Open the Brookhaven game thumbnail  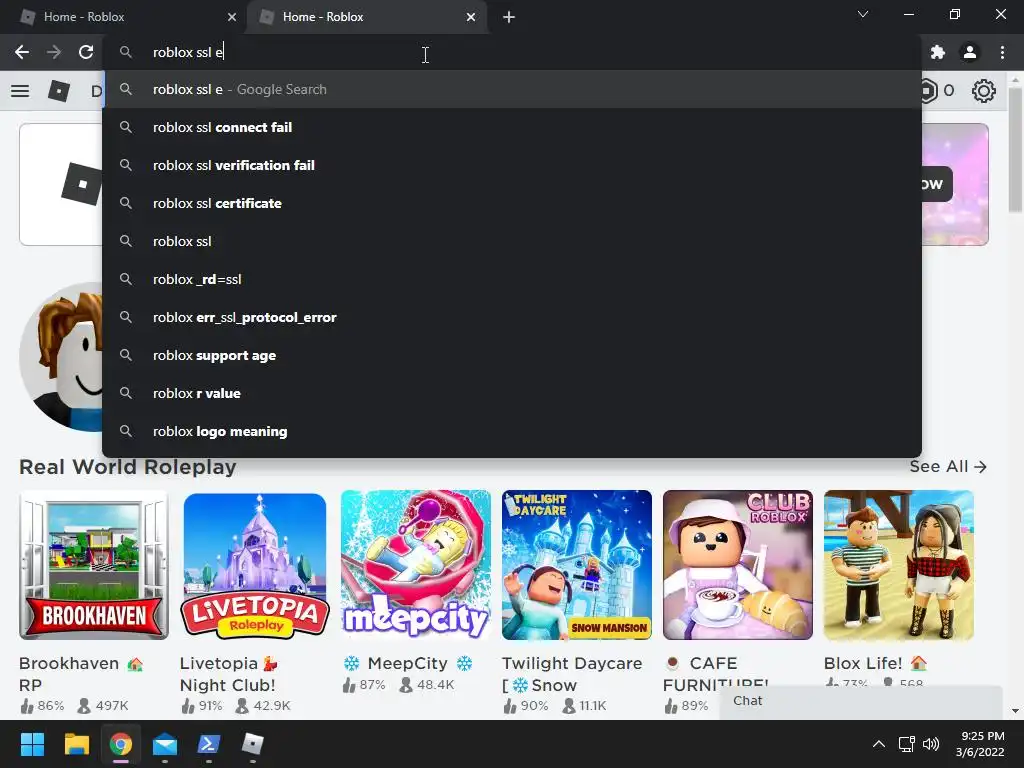(94, 565)
